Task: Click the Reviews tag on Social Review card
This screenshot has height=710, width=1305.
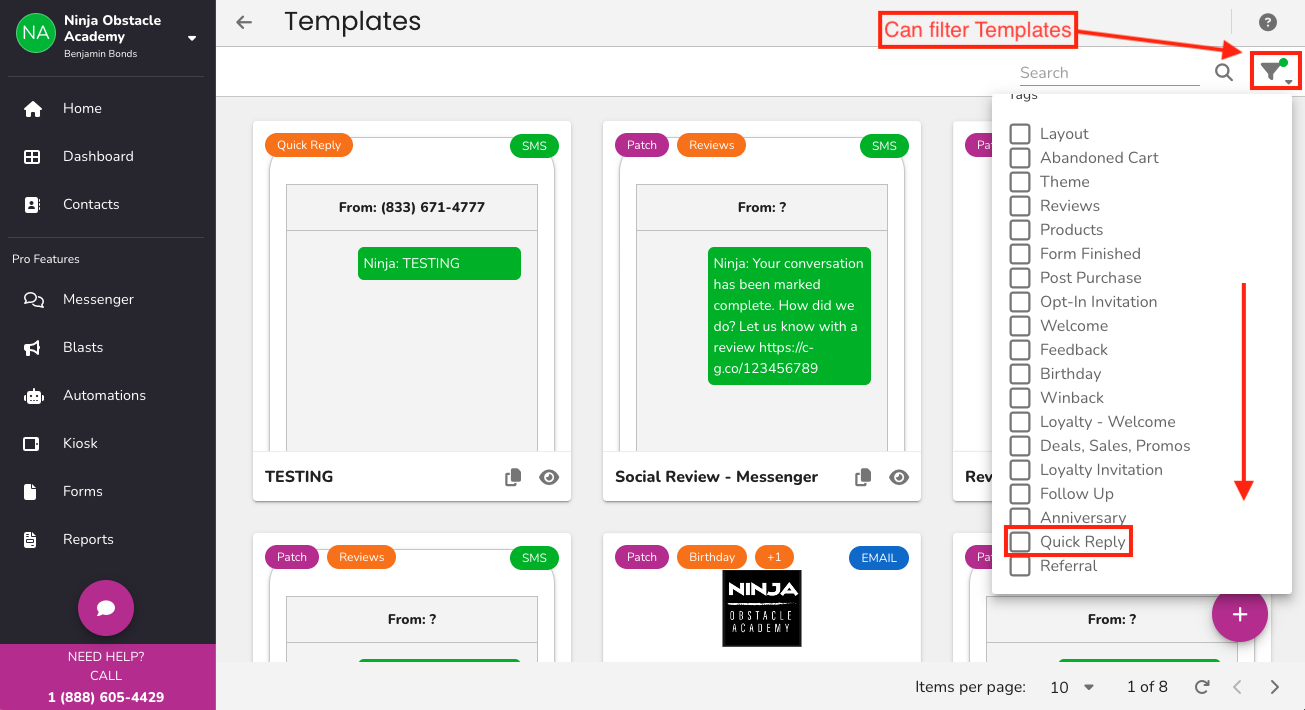Action: tap(712, 145)
